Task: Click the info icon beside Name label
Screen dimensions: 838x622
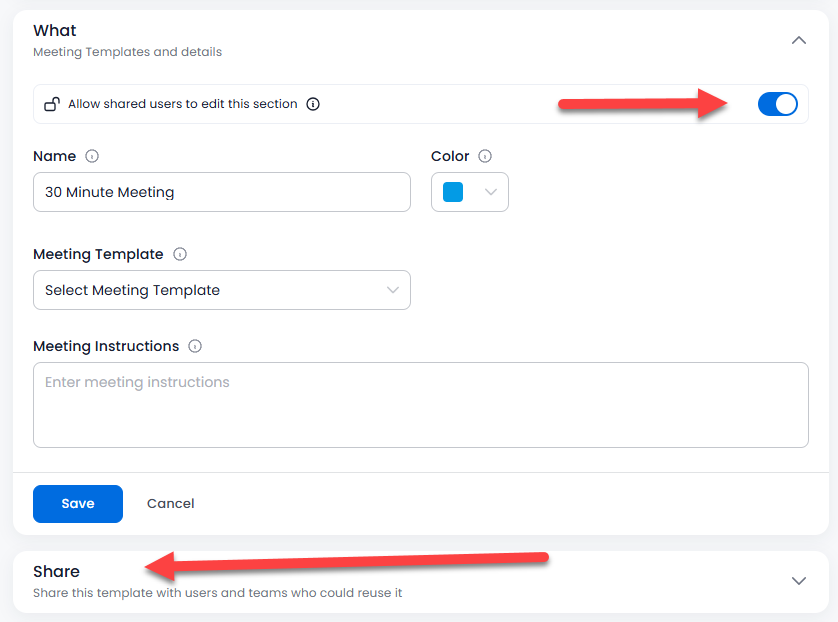Action: tap(92, 156)
